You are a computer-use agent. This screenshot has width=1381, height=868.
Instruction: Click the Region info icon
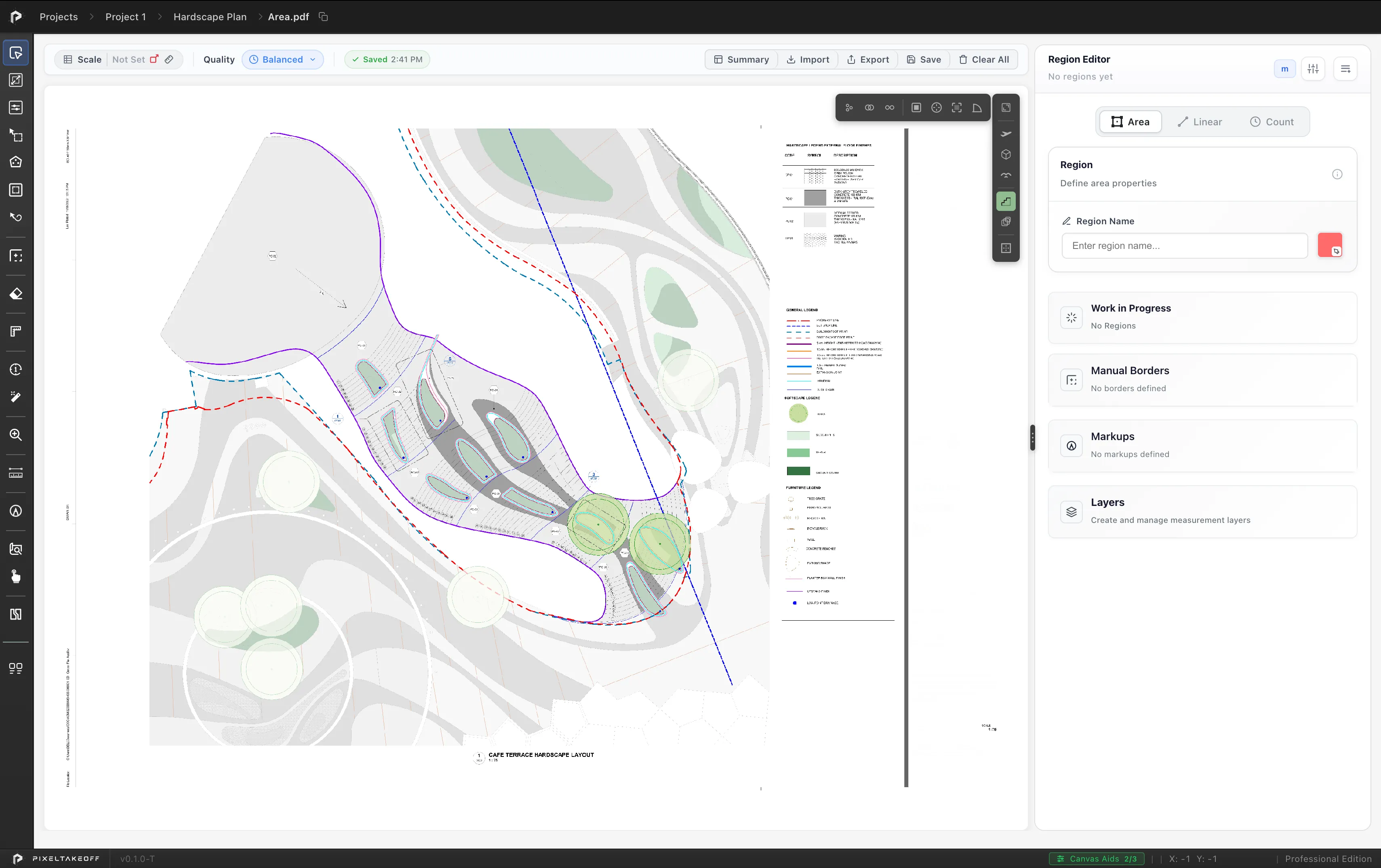pos(1337,175)
